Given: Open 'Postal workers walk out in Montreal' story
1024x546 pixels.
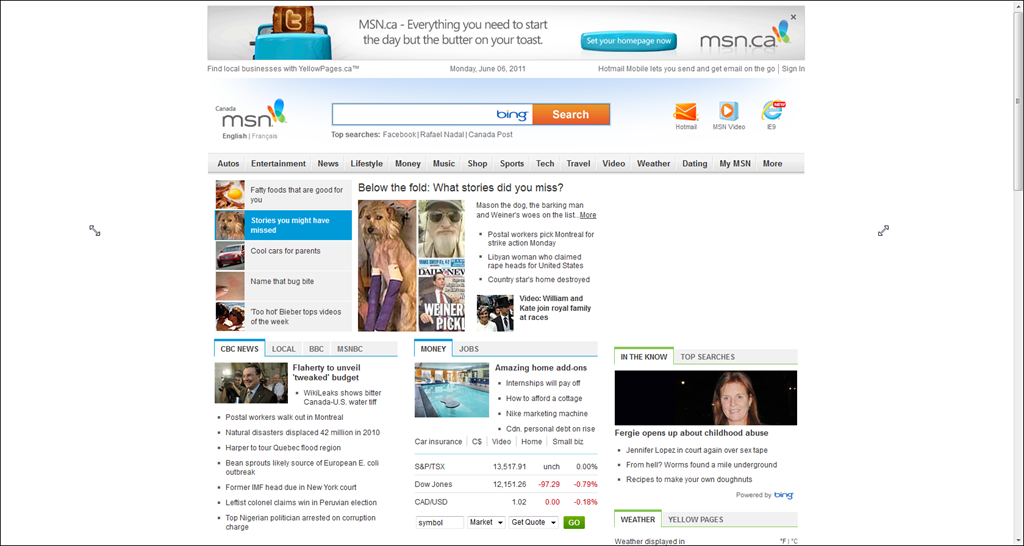Looking at the screenshot, I should coord(284,417).
